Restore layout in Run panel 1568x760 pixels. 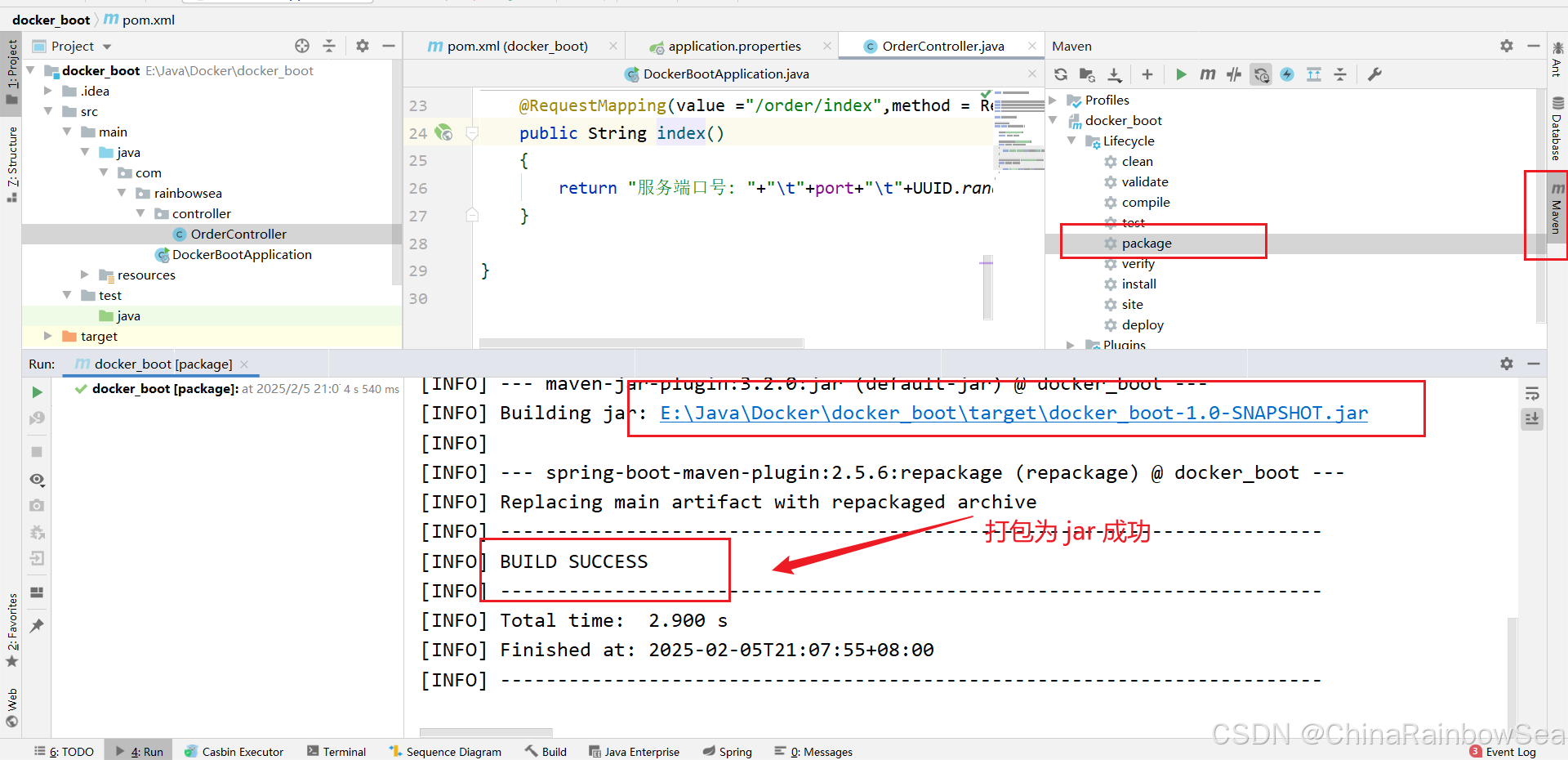click(37, 592)
